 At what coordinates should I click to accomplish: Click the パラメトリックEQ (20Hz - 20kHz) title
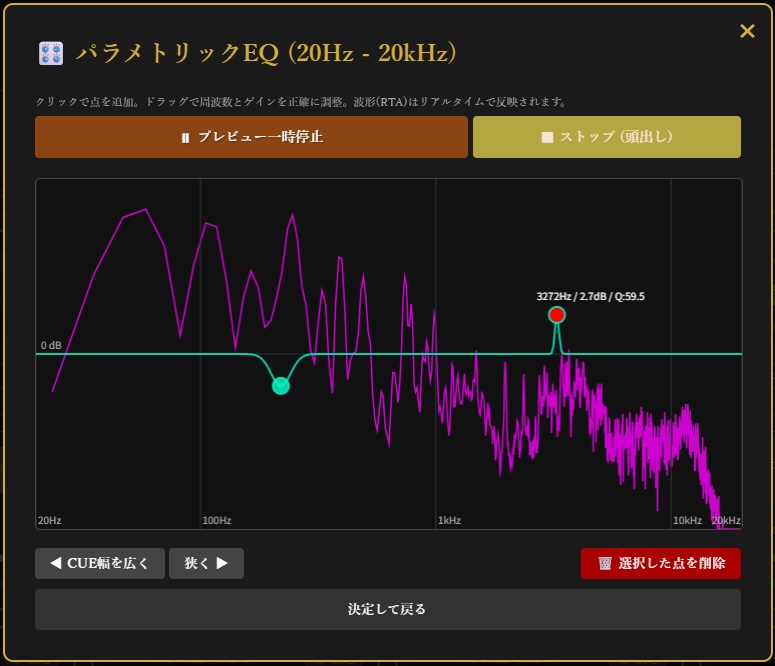pos(266,53)
